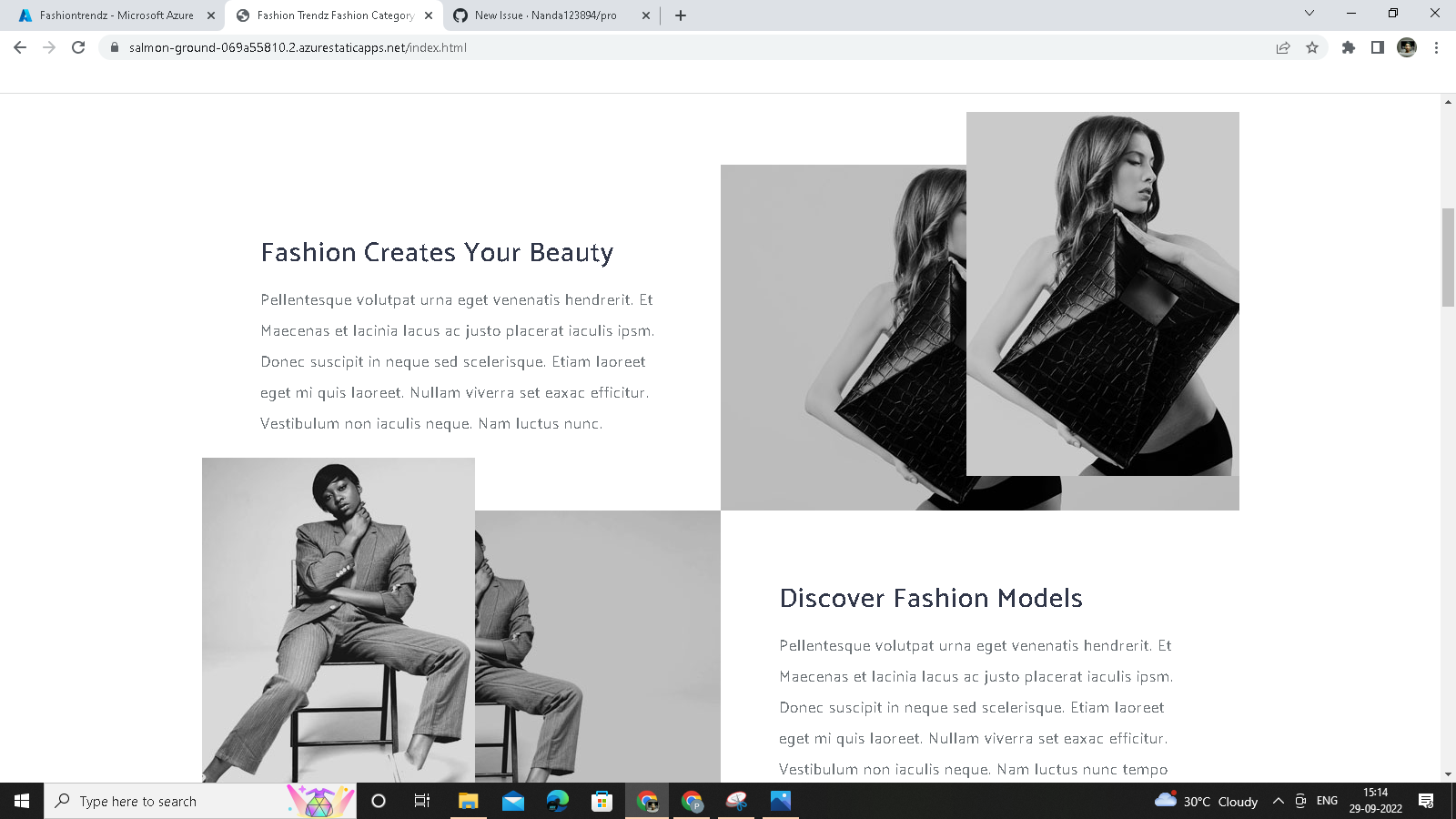This screenshot has height=819, width=1456.
Task: Click the browser profile avatar
Action: [1407, 47]
